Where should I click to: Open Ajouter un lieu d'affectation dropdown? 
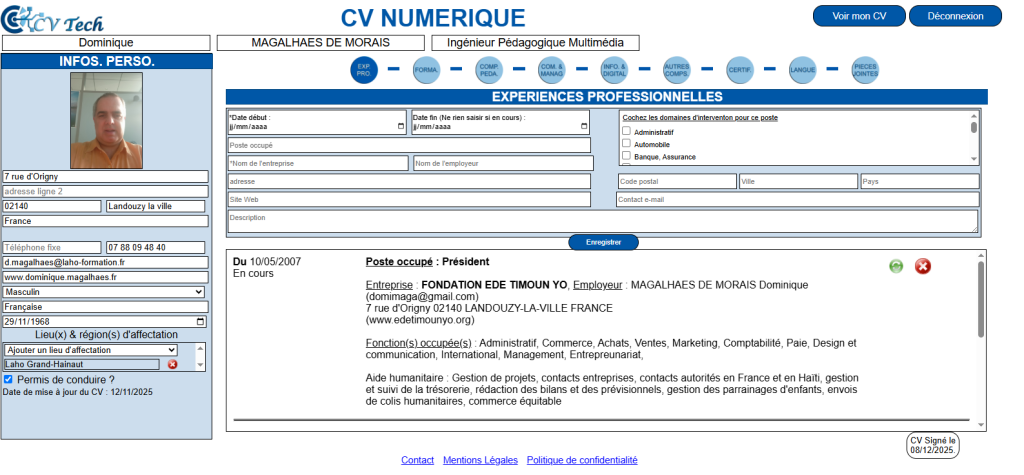pyautogui.click(x=90, y=350)
